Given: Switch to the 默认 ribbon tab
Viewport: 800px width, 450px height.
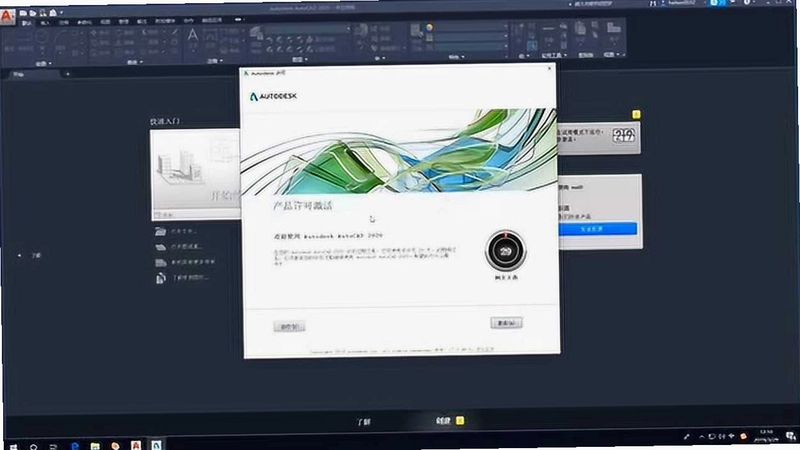Looking at the screenshot, I should [27, 22].
